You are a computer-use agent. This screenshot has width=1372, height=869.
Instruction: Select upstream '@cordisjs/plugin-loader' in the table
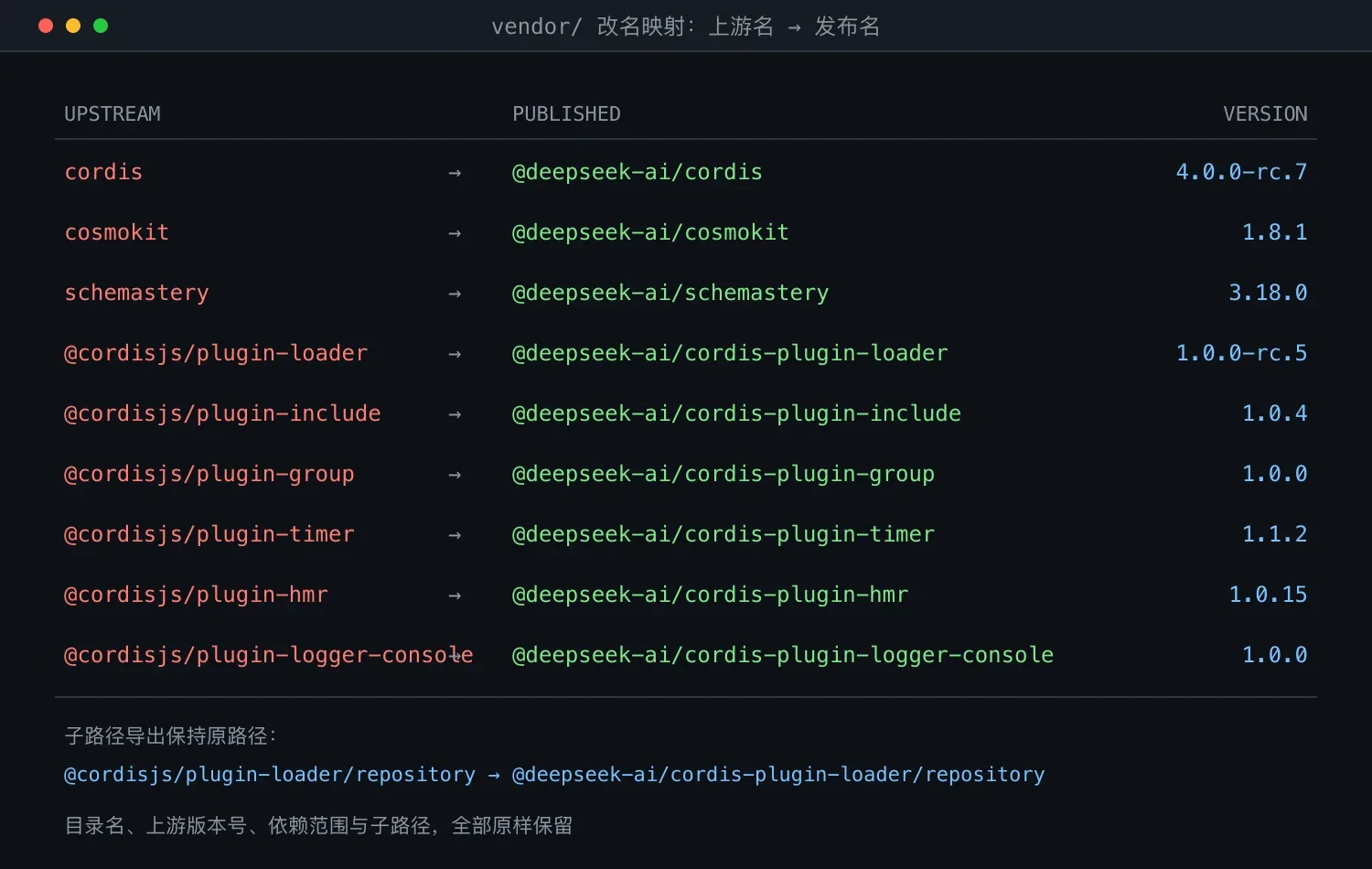(216, 353)
